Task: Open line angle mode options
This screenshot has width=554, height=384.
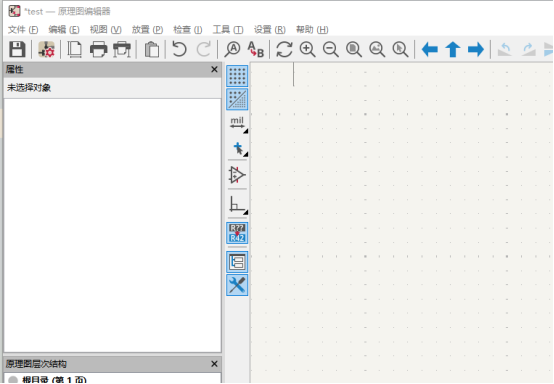Action: pos(237,204)
